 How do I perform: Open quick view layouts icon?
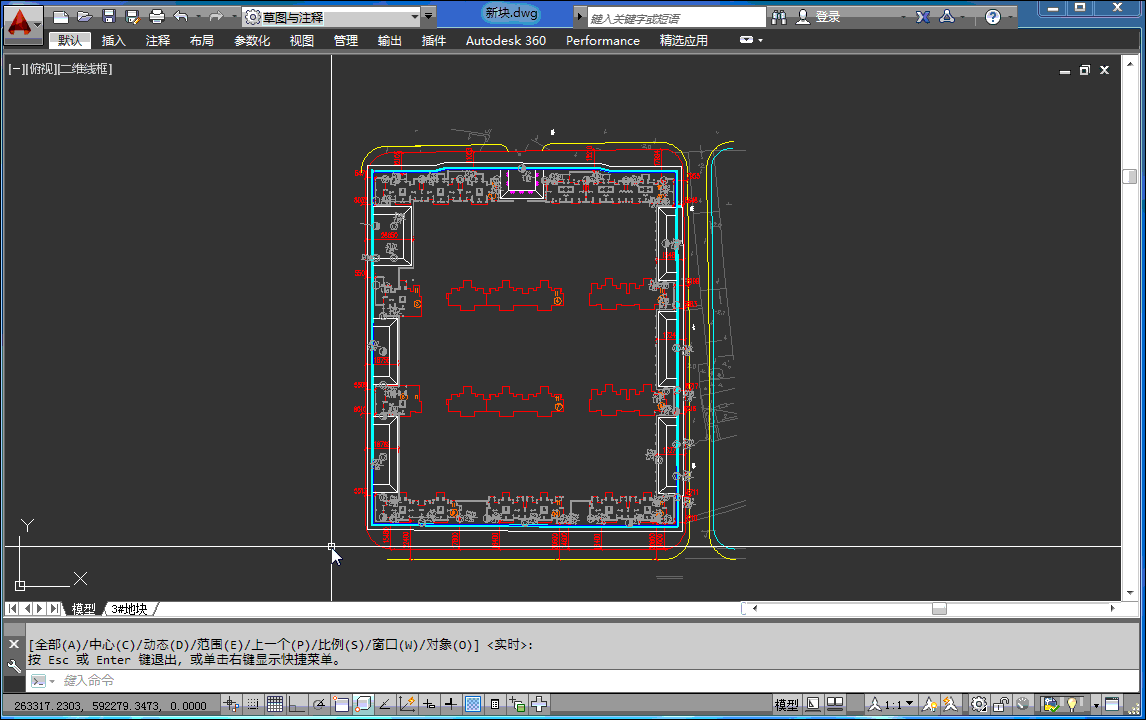click(813, 705)
